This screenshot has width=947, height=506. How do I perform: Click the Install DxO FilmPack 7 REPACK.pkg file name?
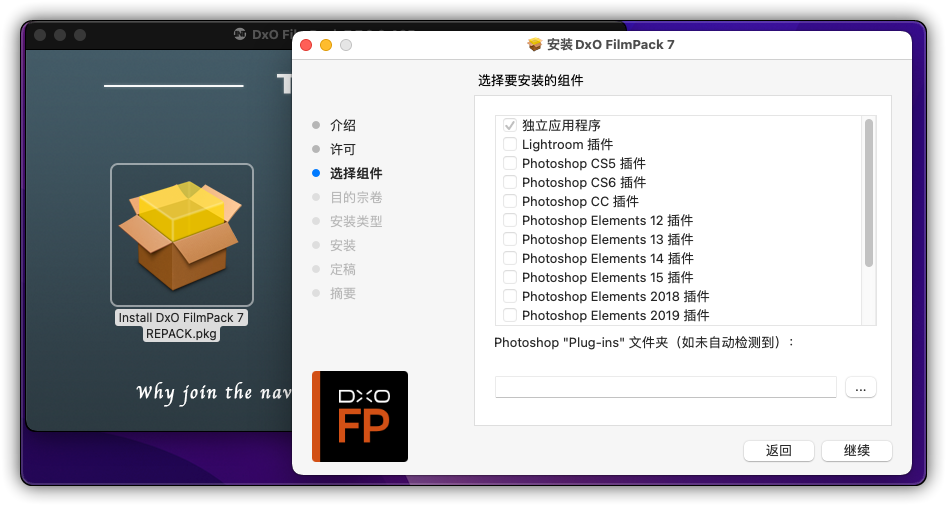(x=181, y=325)
